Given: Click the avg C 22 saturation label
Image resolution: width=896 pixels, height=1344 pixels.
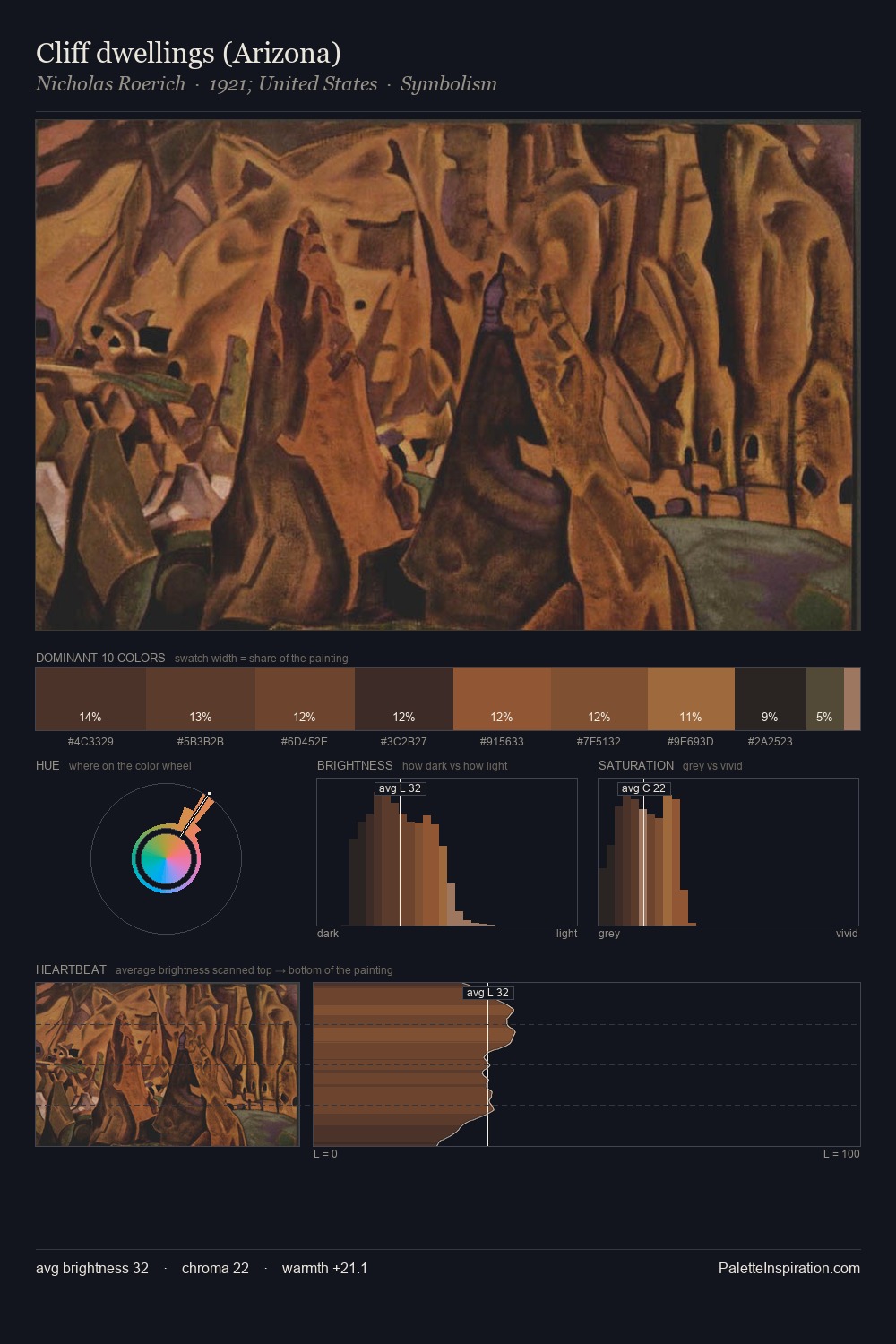Looking at the screenshot, I should [643, 788].
